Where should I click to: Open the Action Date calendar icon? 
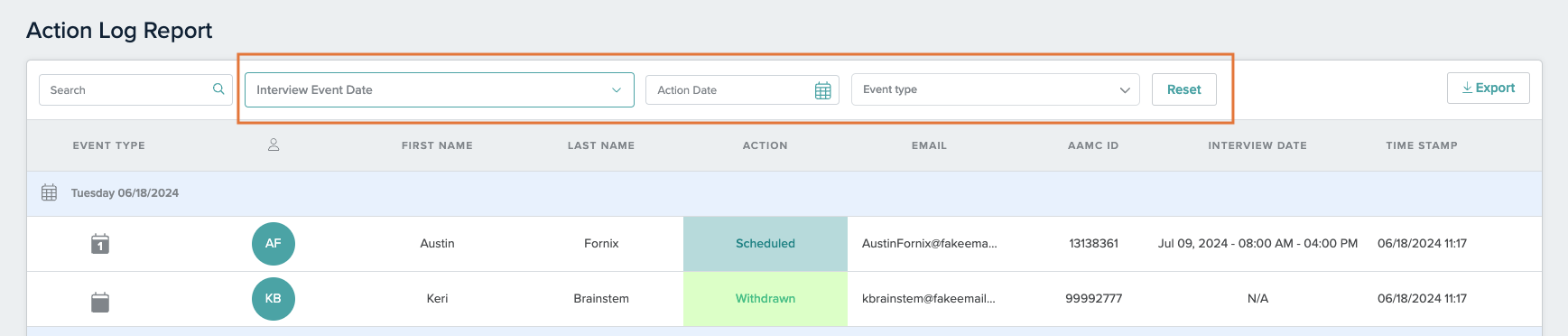click(823, 90)
